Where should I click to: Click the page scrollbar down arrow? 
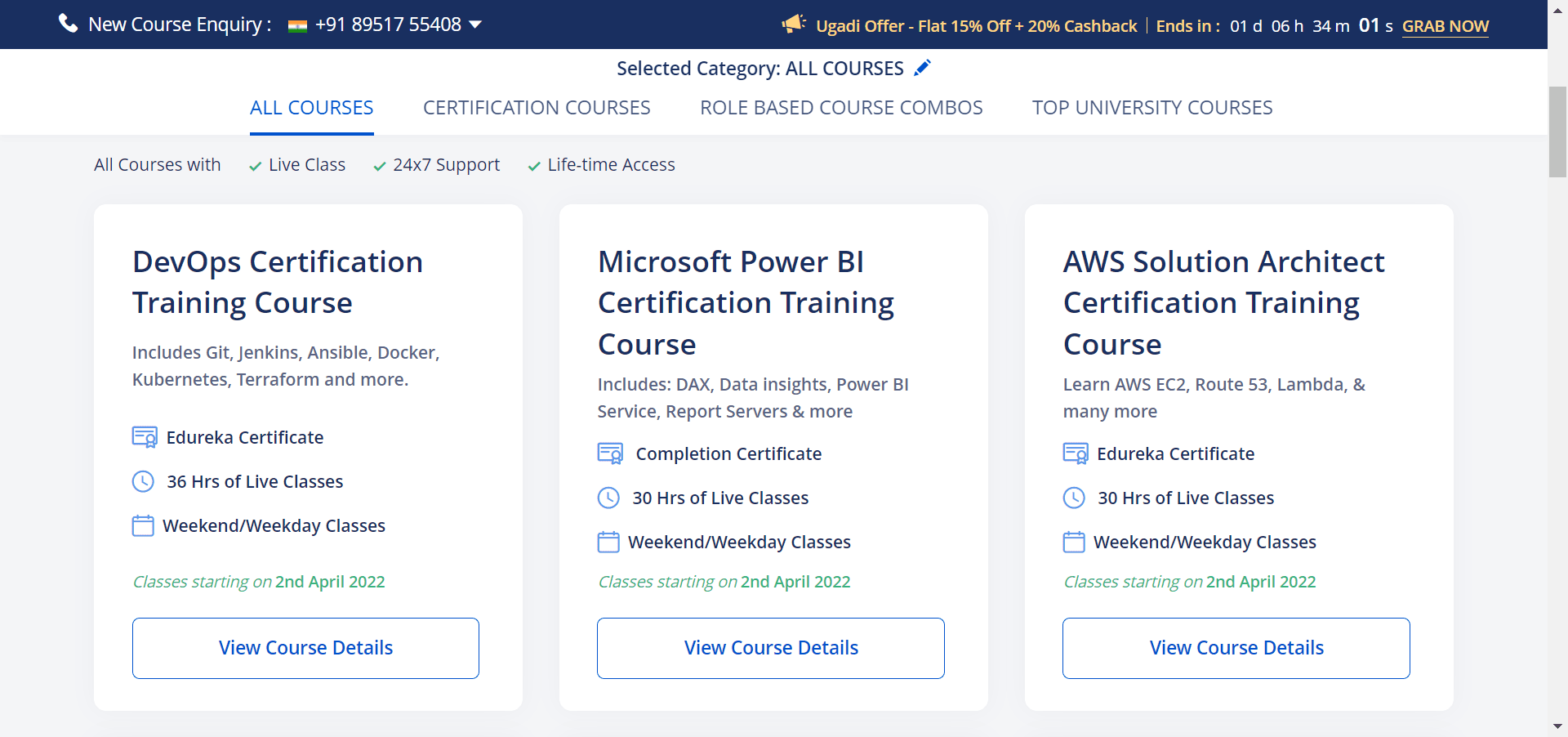pyautogui.click(x=1557, y=726)
